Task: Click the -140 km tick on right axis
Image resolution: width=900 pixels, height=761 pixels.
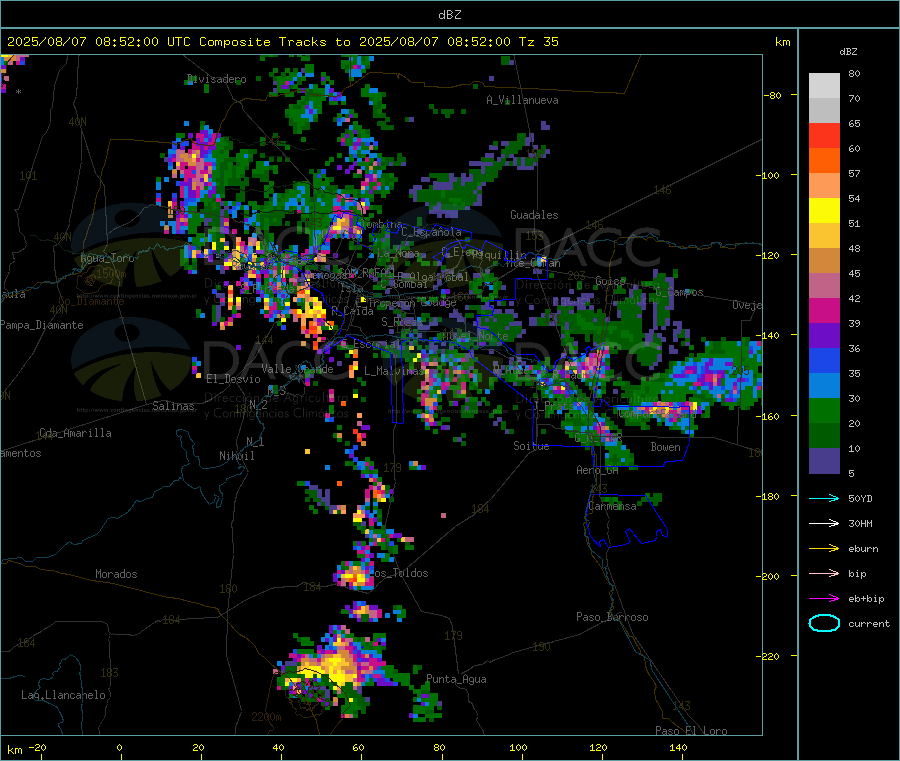Action: pyautogui.click(x=770, y=335)
